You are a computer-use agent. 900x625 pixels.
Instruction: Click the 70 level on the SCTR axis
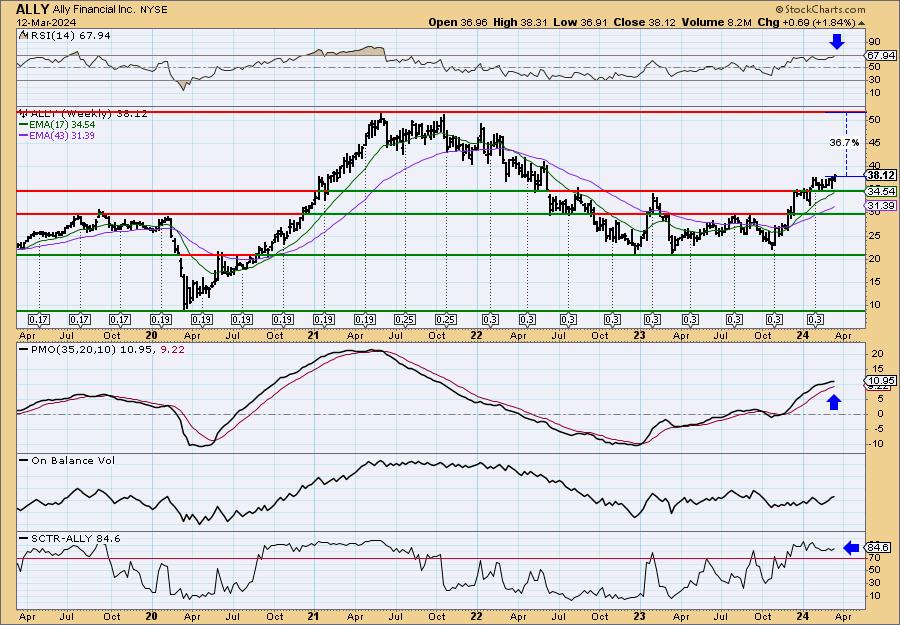[x=875, y=557]
